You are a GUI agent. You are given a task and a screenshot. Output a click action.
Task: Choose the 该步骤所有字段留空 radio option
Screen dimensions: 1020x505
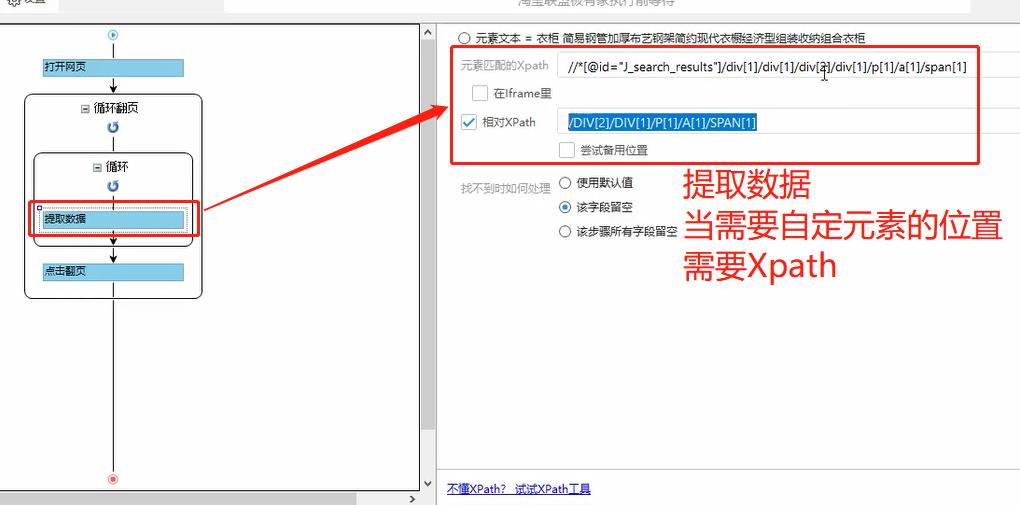click(x=565, y=231)
